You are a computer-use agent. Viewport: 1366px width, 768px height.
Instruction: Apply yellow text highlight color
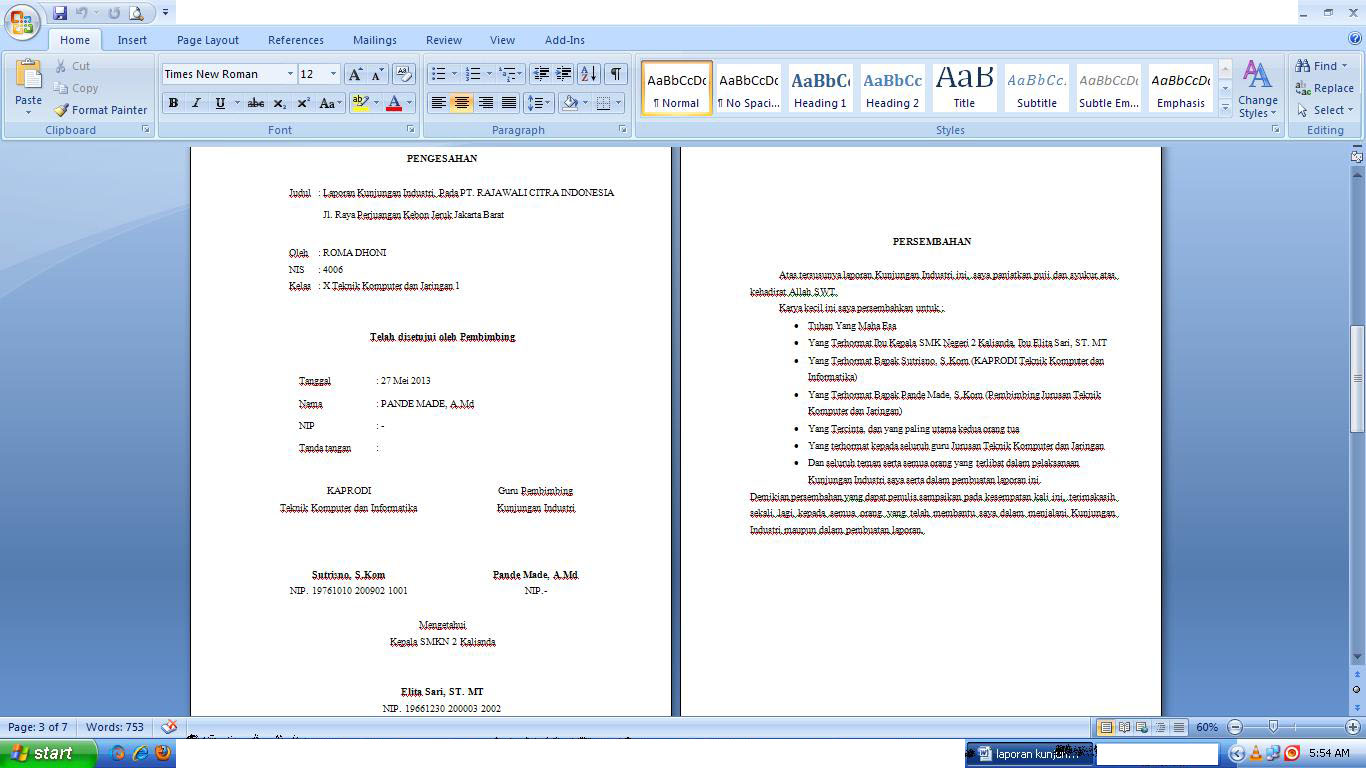(x=360, y=103)
